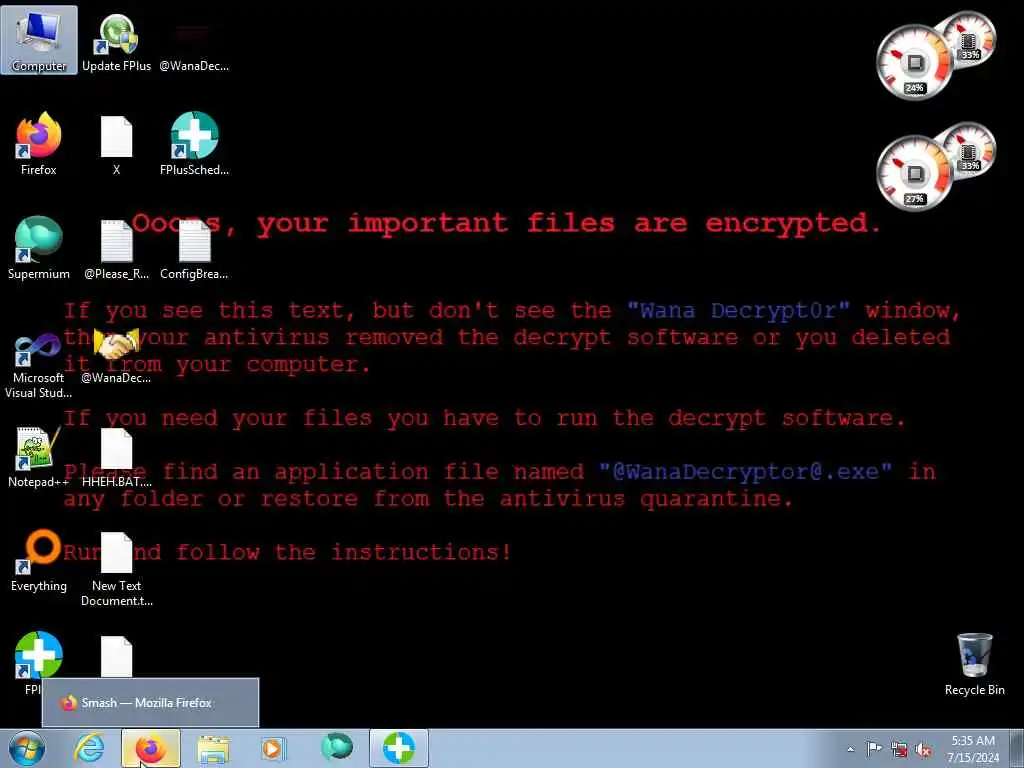Click the Supermium taskbar icon
This screenshot has width=1024, height=768.
337,747
